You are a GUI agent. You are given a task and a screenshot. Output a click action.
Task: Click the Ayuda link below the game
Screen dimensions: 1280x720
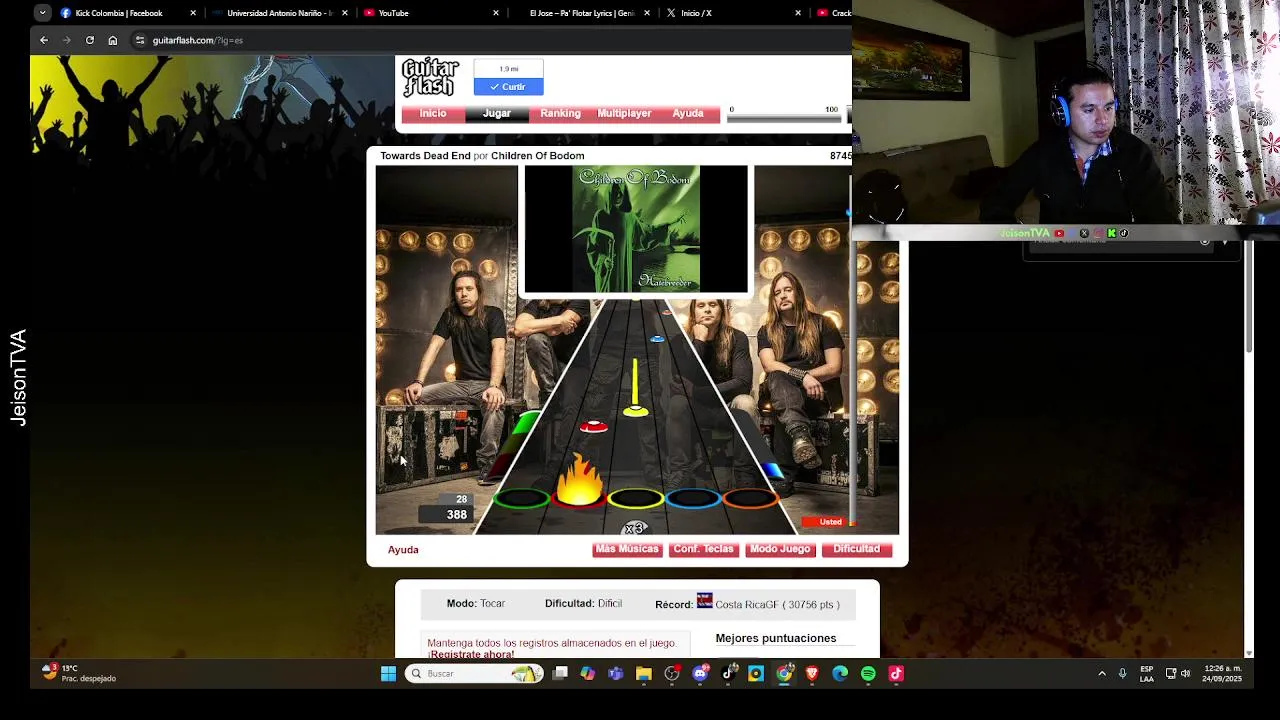coord(403,550)
